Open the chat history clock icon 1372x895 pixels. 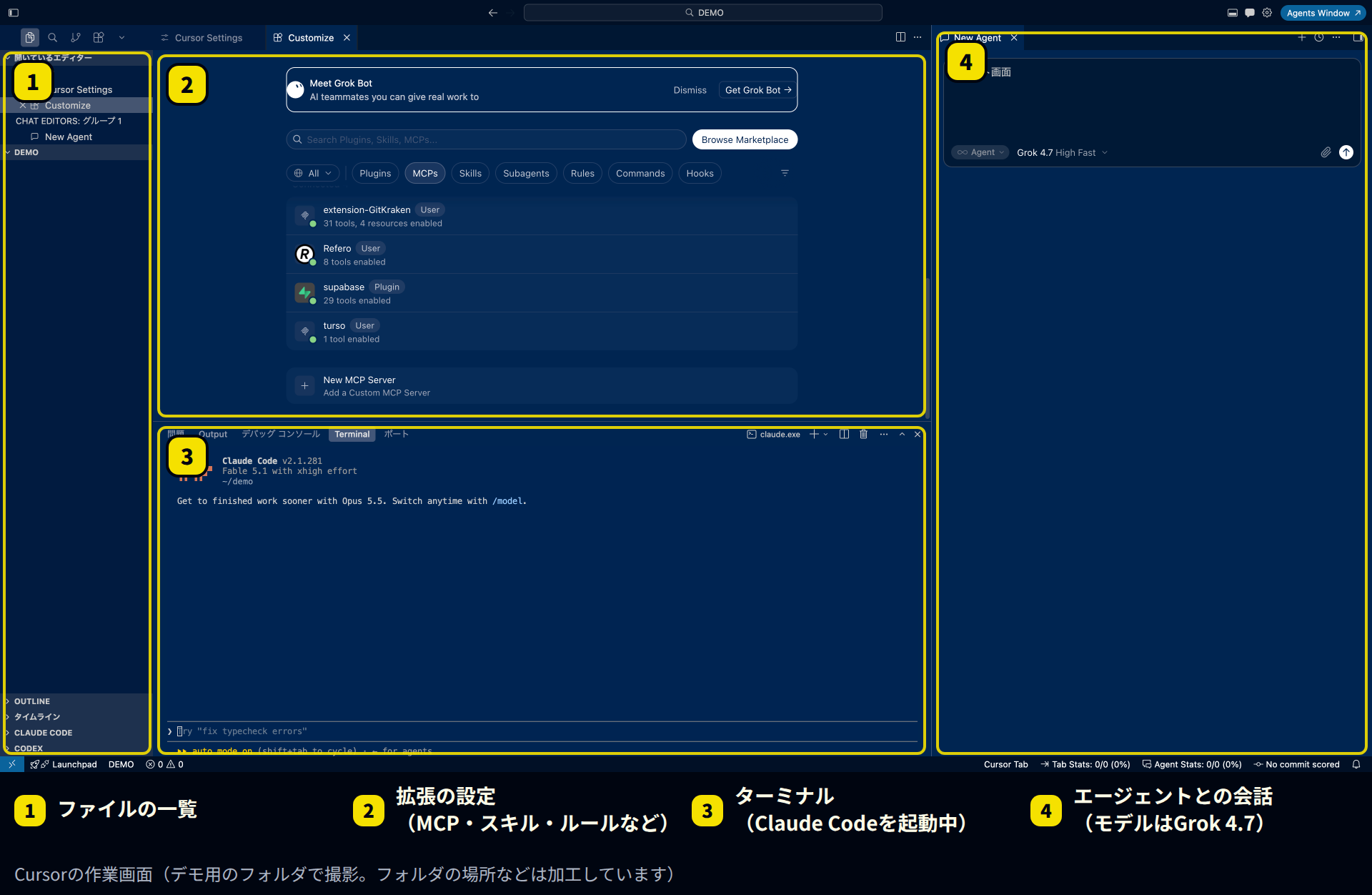click(x=1319, y=37)
